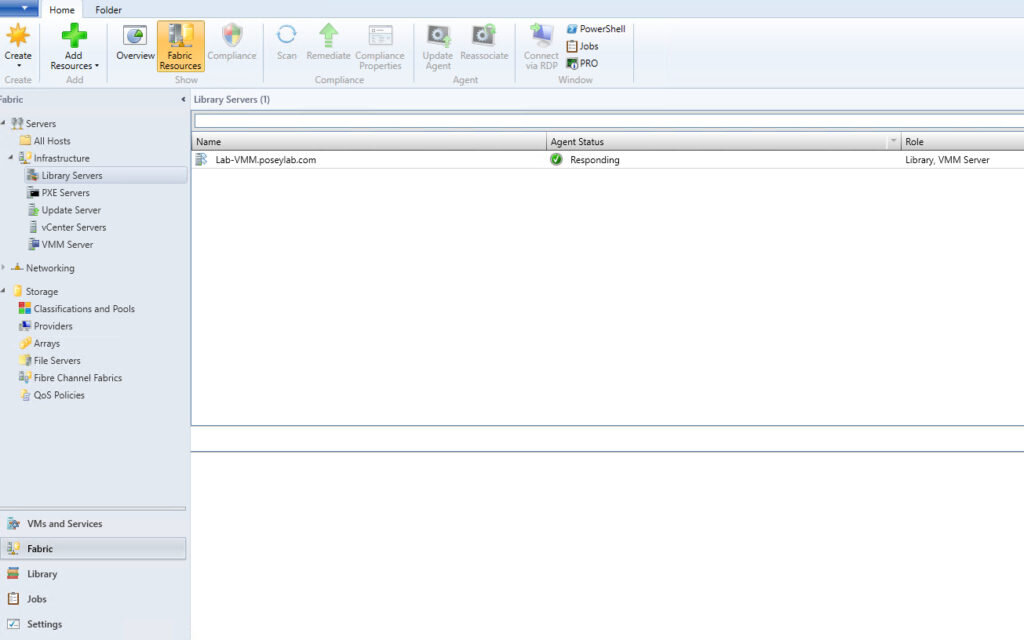Viewport: 1024px width, 640px height.
Task: Select the Lab-VMM.poseylab.com server row
Action: point(608,159)
